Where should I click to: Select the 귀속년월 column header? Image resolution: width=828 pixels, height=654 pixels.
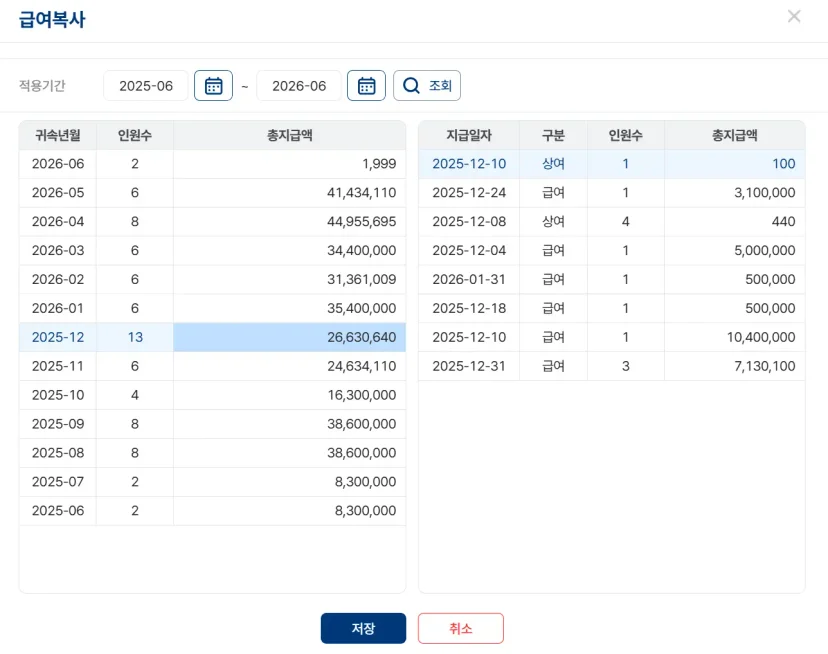coord(58,135)
